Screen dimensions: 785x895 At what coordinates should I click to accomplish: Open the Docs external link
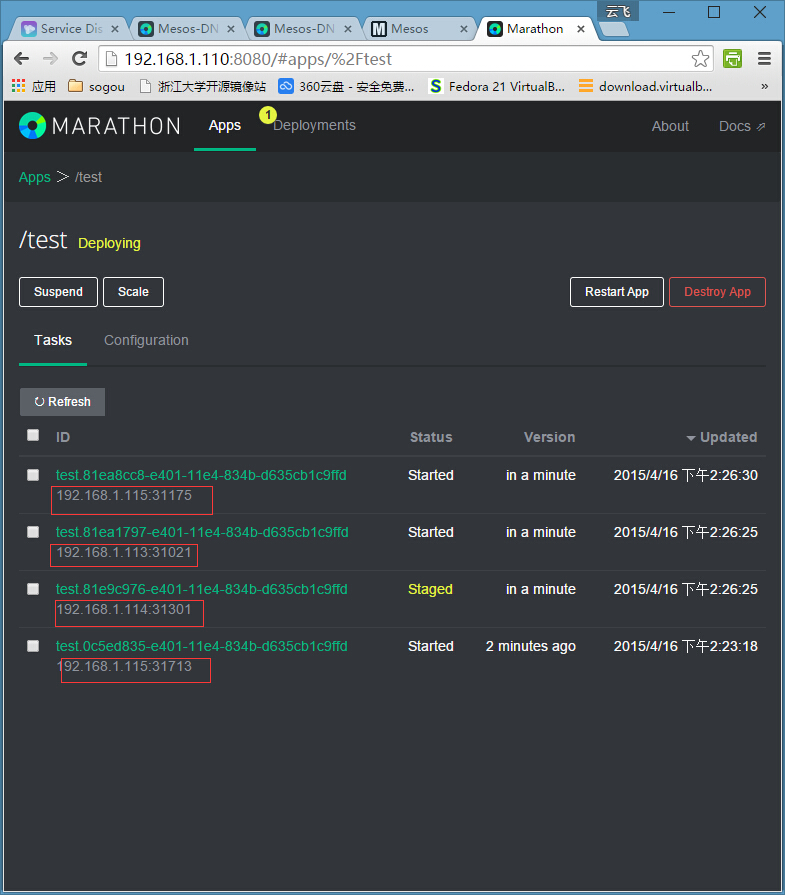coord(742,126)
